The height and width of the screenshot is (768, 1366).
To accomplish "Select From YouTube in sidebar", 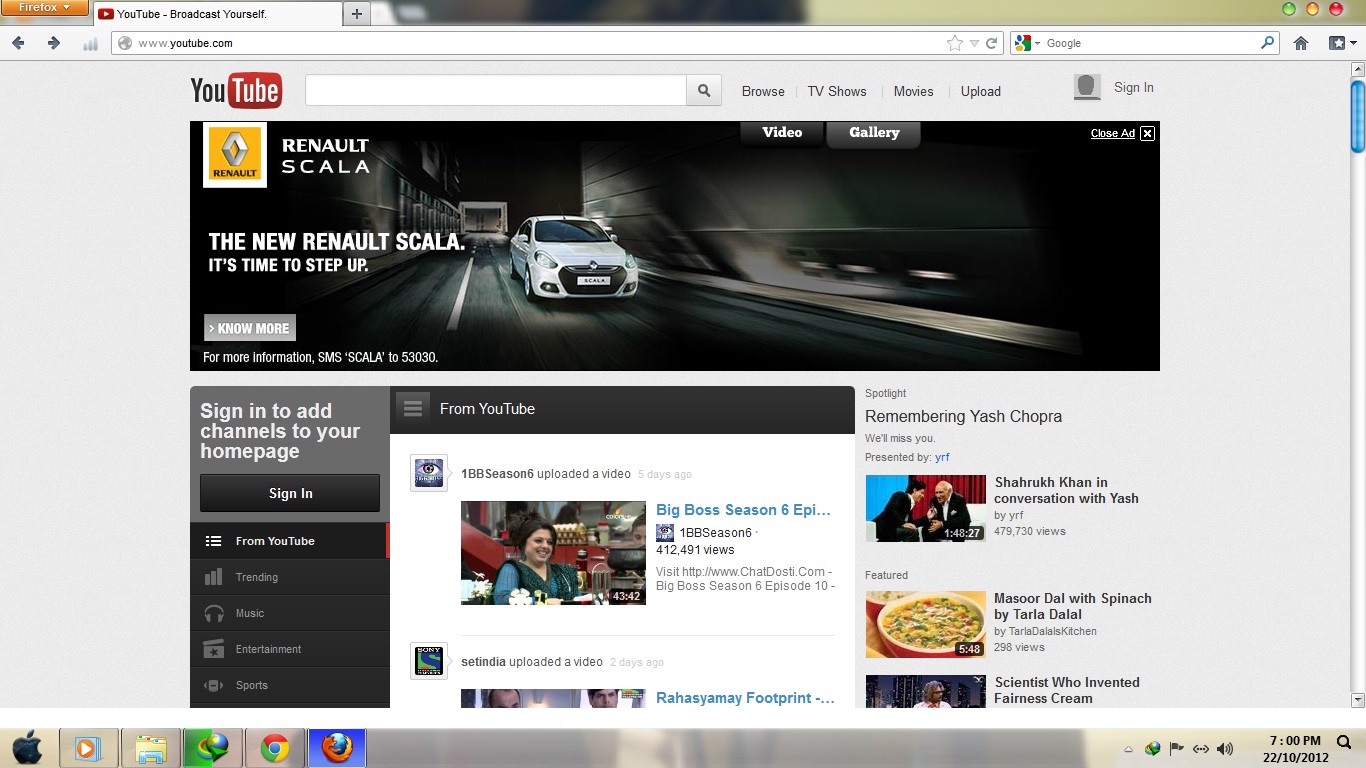I will coord(289,541).
